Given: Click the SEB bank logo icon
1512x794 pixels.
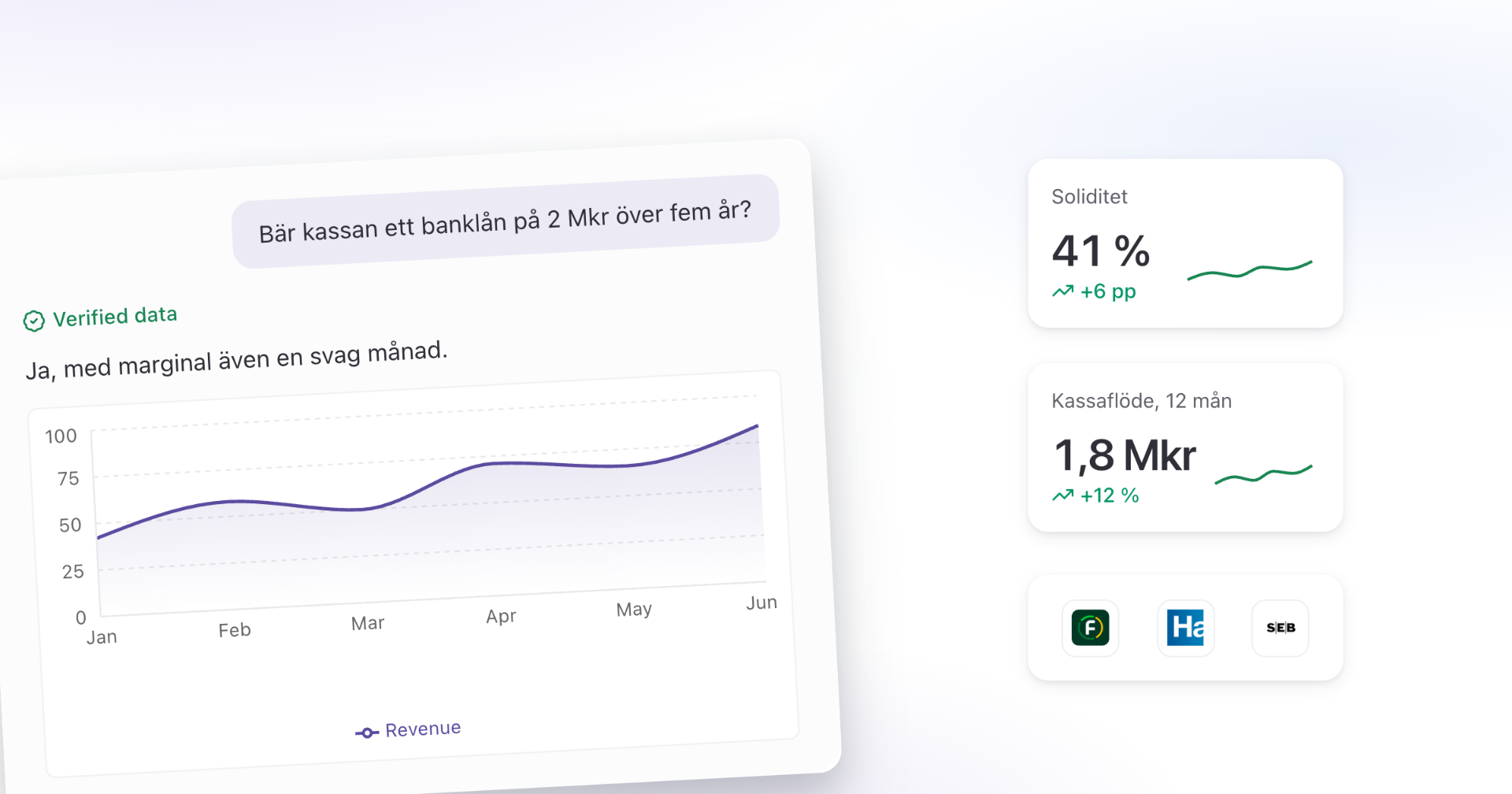Looking at the screenshot, I should tap(1280, 628).
